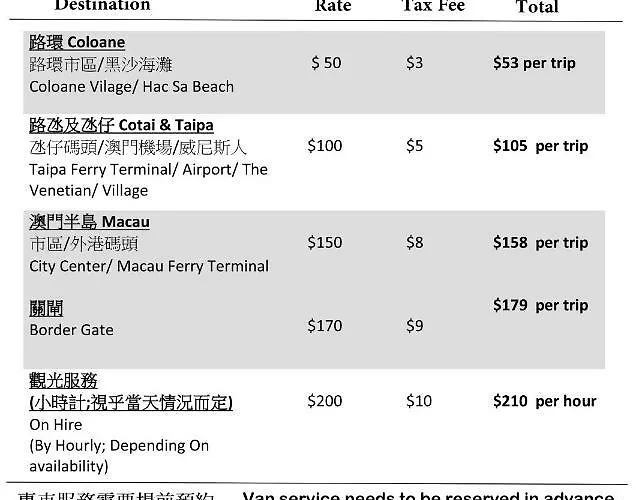
Task: Click the $105 per trip total
Action: click(x=540, y=146)
